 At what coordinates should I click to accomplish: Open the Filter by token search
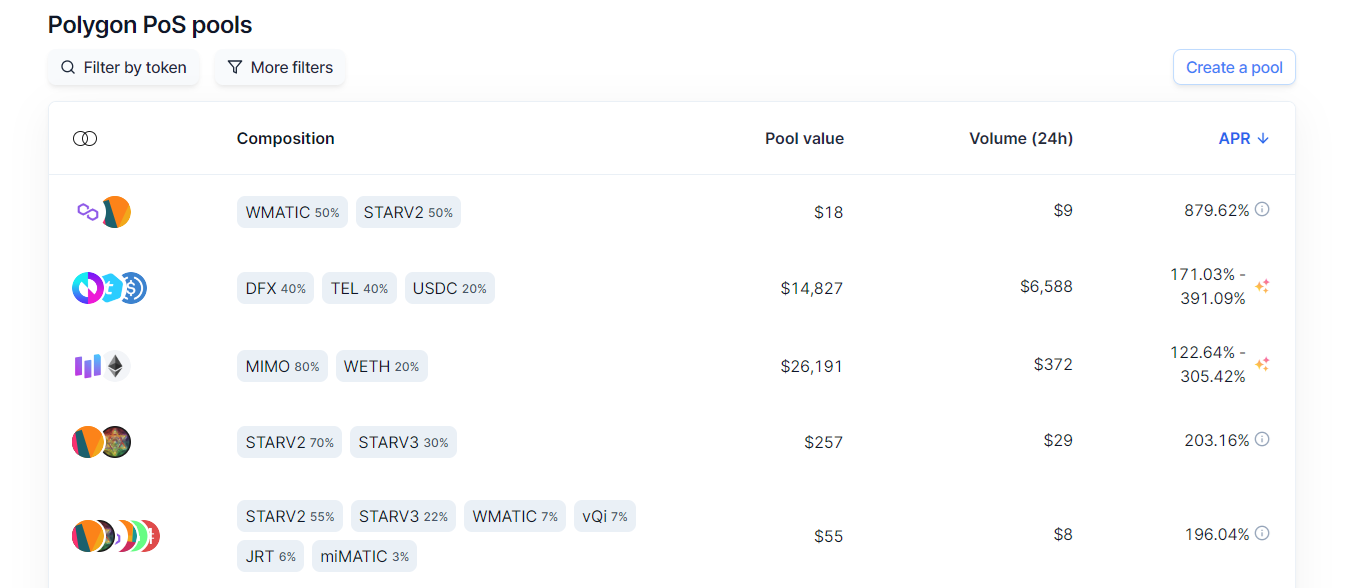coord(124,68)
